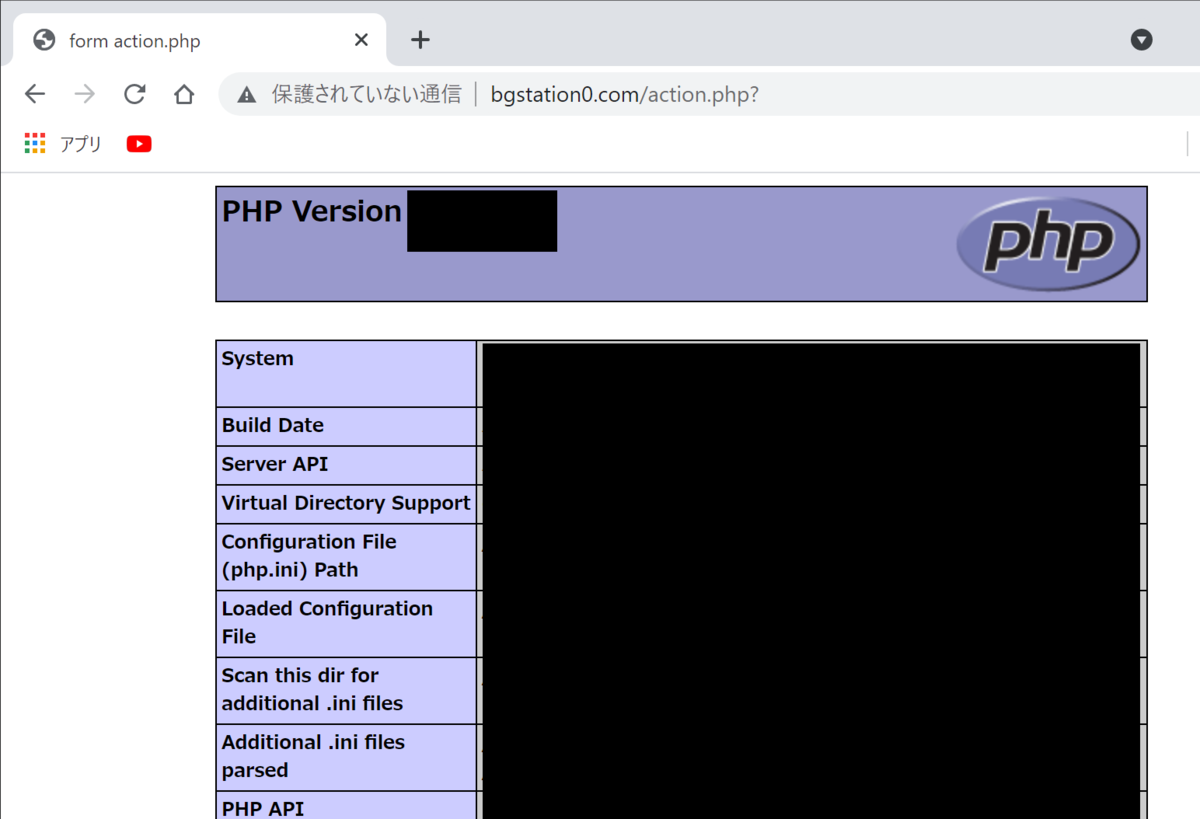Click the Virtual Directory Support label
The height and width of the screenshot is (819, 1200).
pos(346,503)
